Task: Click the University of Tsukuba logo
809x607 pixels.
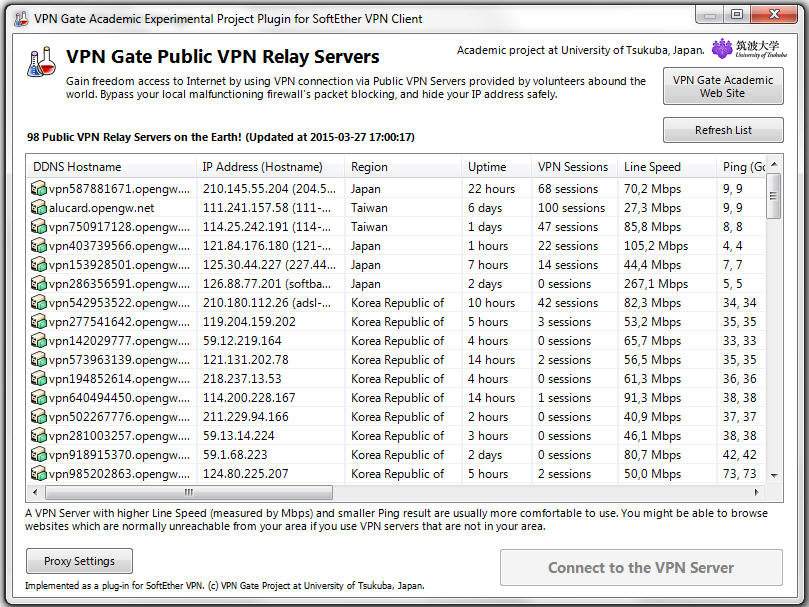Action: (x=749, y=49)
